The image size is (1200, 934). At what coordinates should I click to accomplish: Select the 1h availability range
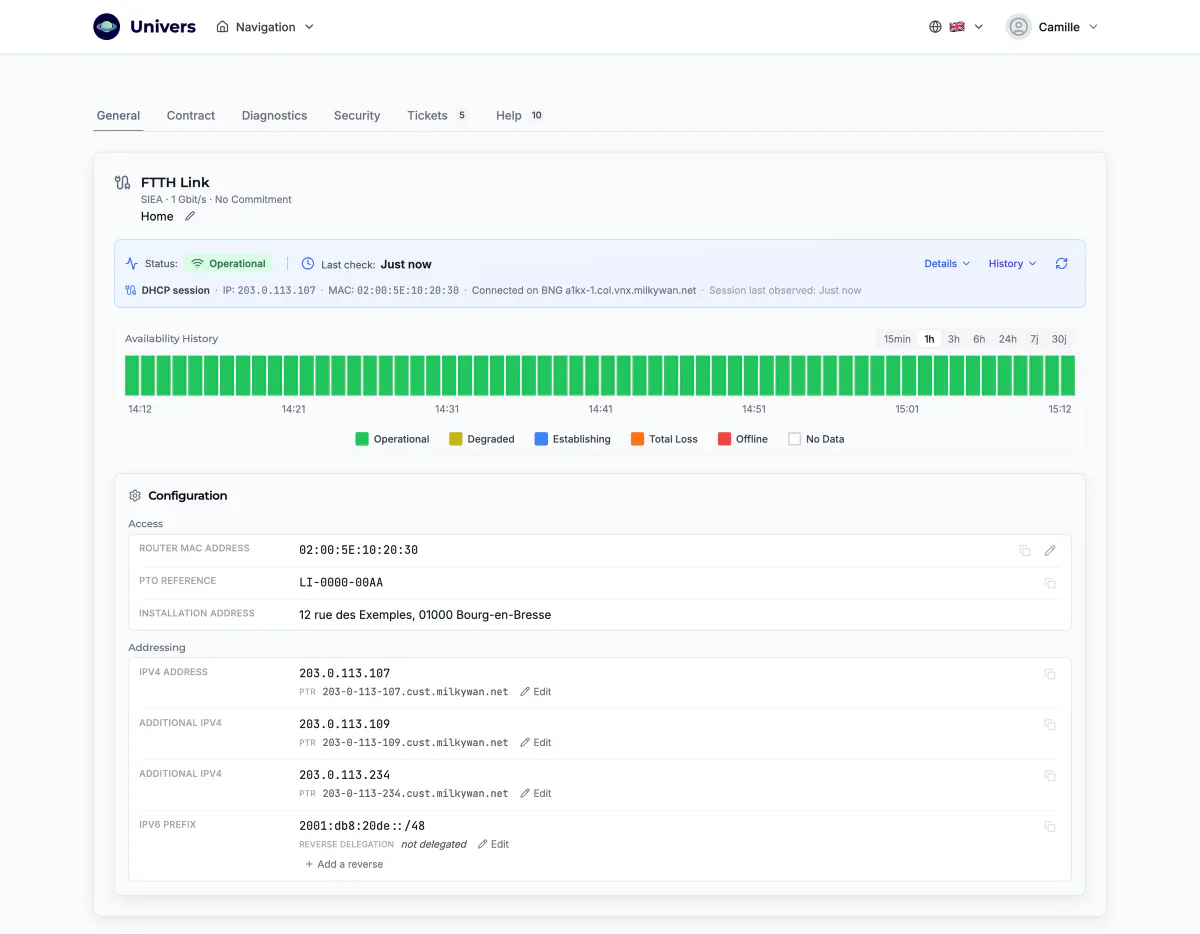coord(929,339)
